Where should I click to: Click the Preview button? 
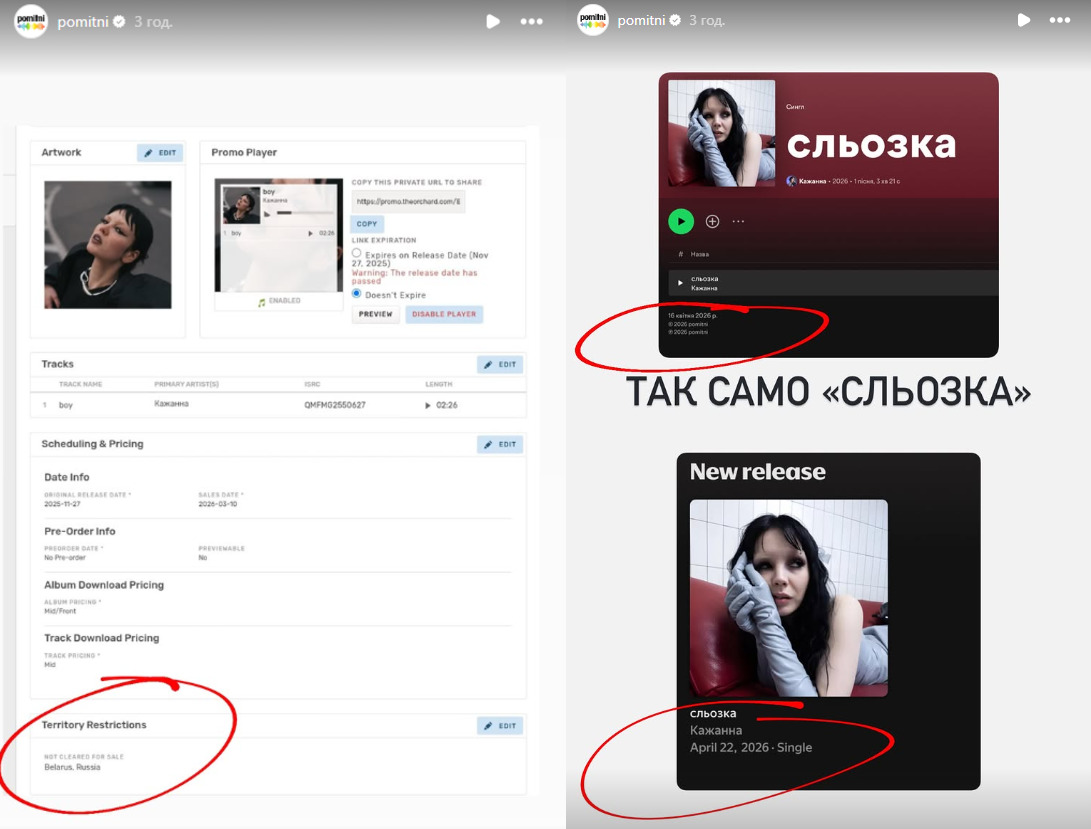click(376, 315)
